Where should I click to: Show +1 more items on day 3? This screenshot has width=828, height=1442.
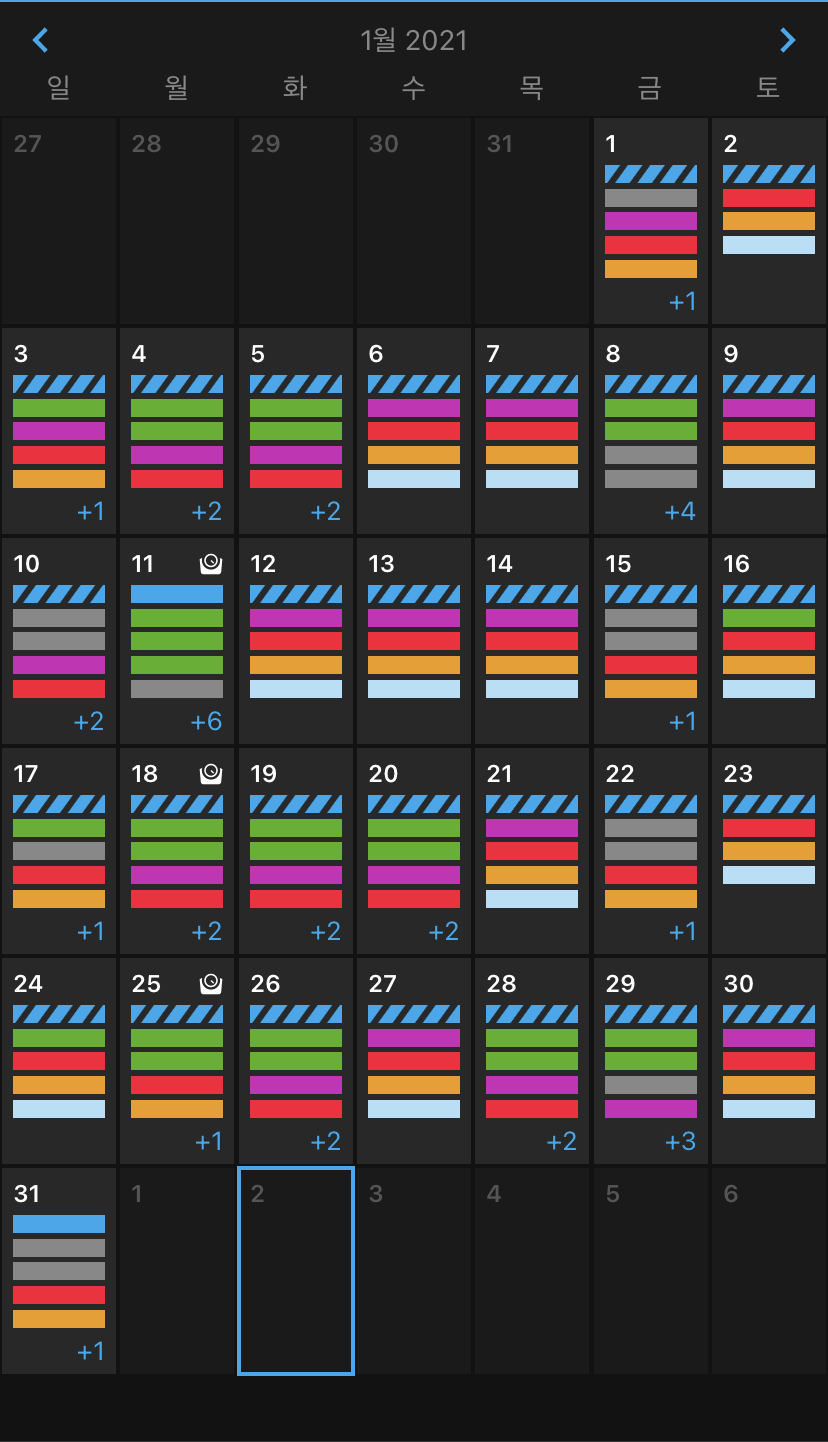[91, 512]
